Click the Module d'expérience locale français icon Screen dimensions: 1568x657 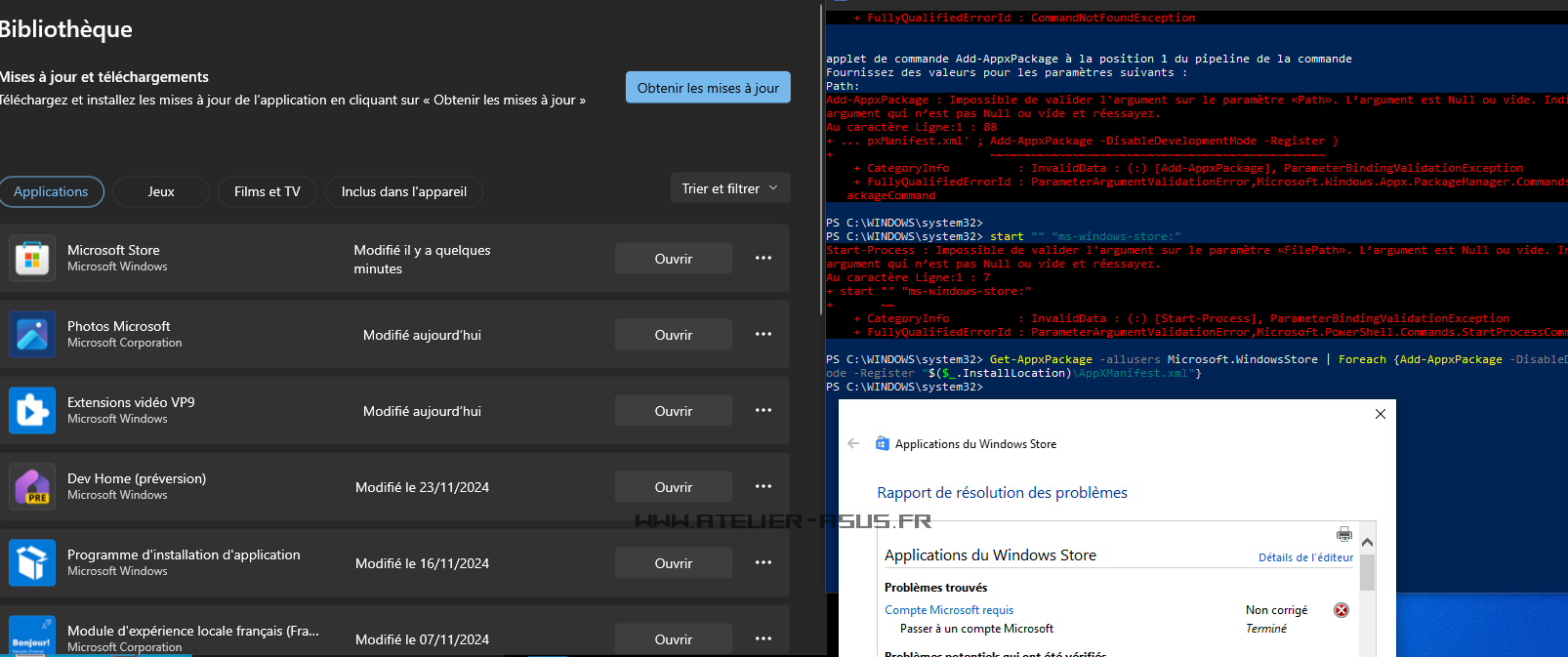(32, 636)
